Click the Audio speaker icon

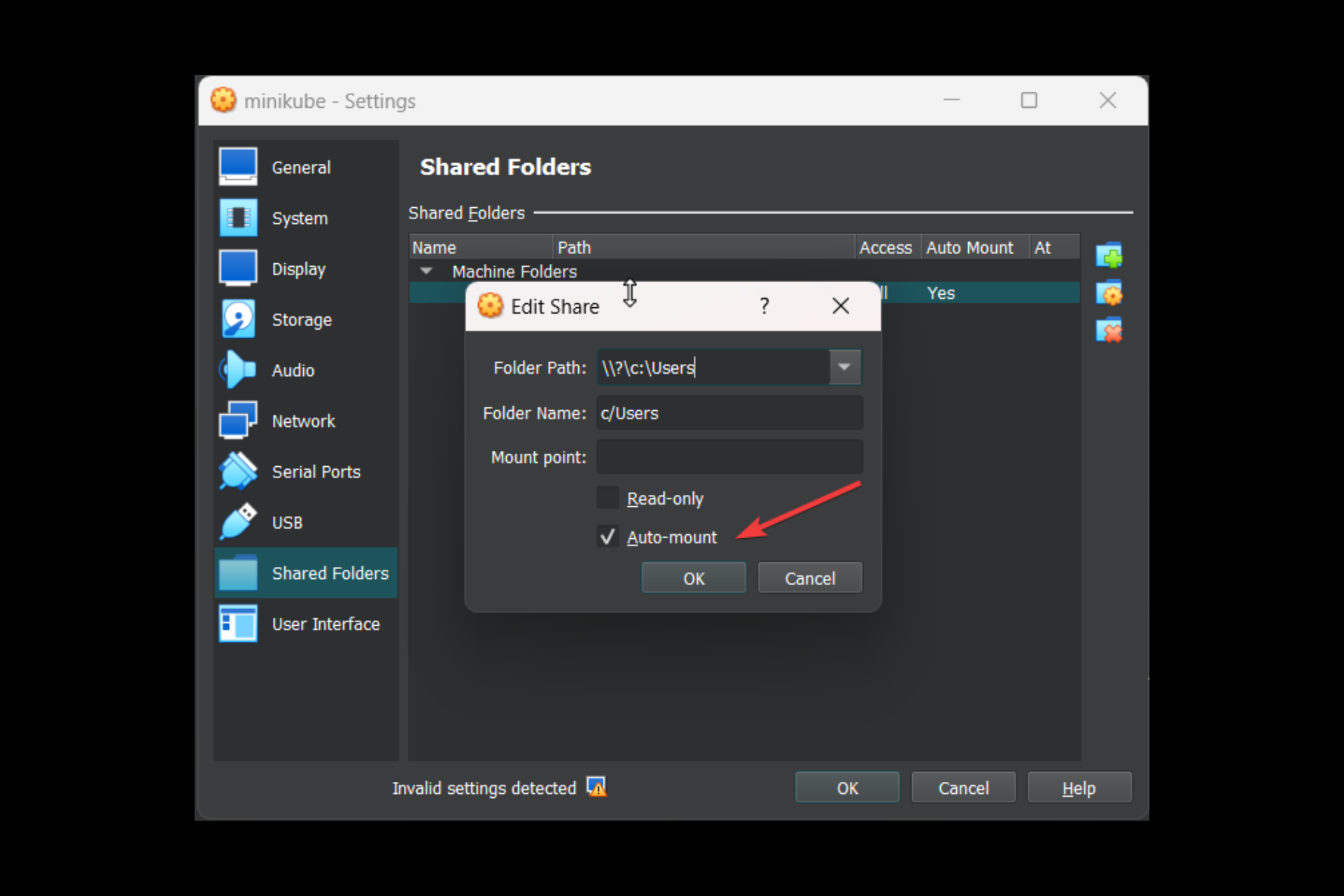pyautogui.click(x=238, y=370)
